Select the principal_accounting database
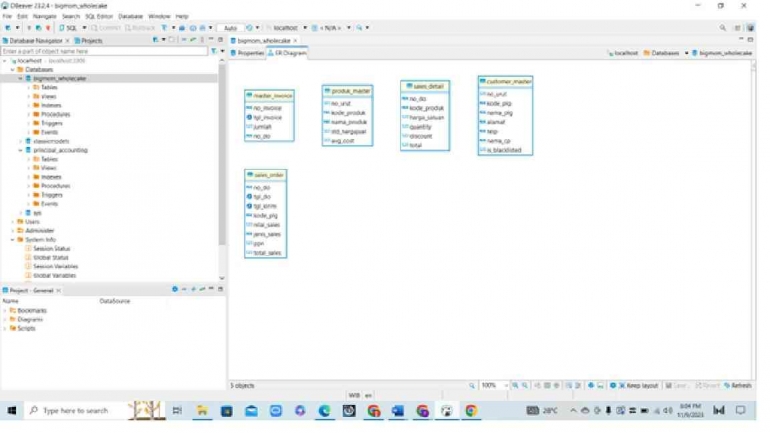The height and width of the screenshot is (433, 770). 60,150
